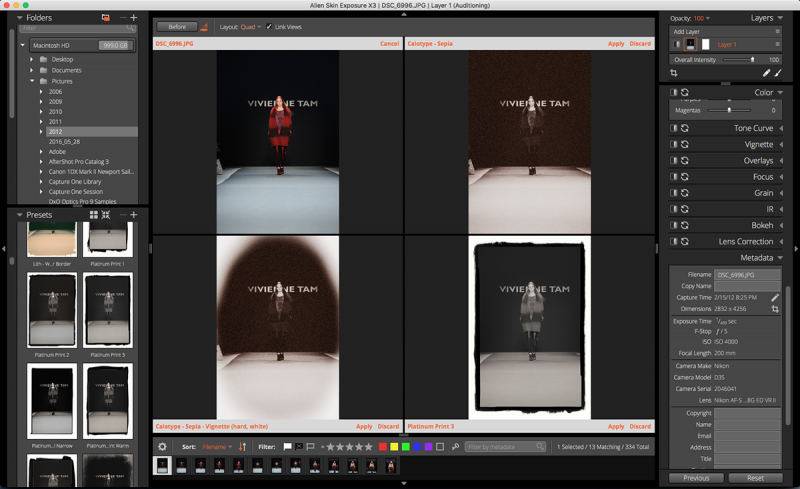800x489 pixels.
Task: Toggle the Link Views checkbox
Action: (269, 27)
